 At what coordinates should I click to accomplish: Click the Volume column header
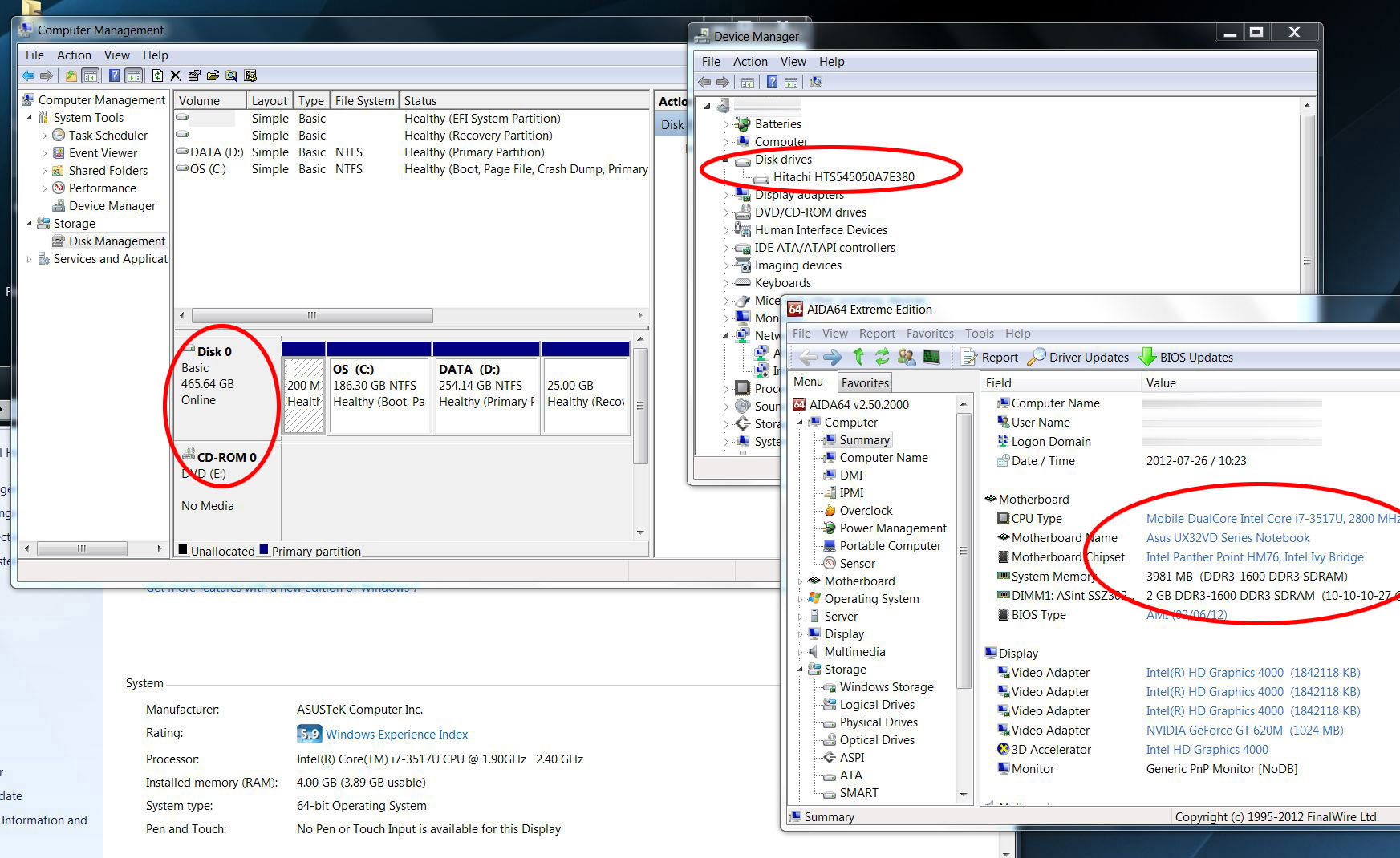209,100
